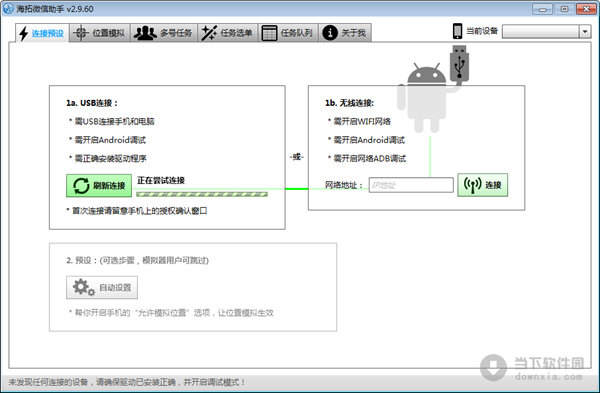
Task: Click the Android robot graphic
Action: tap(426, 97)
